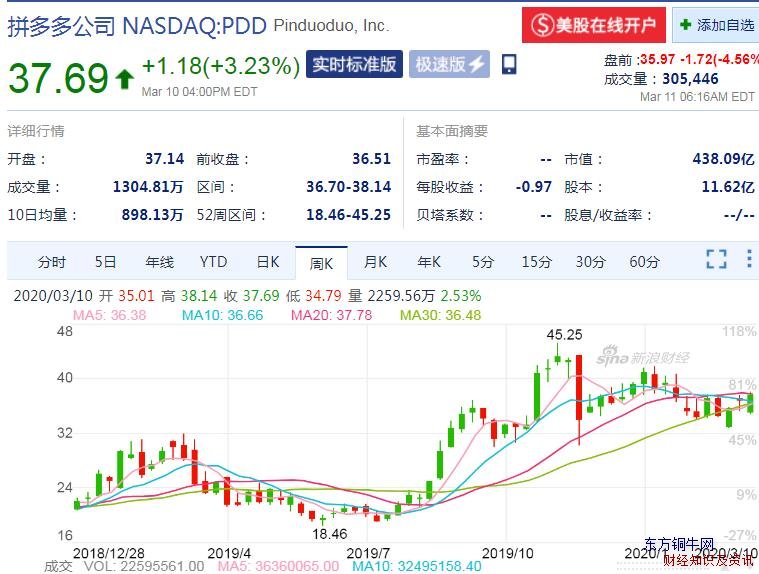This screenshot has height=574, width=759.
Task: Click the 18.46 low marker on chart
Action: pyautogui.click(x=330, y=534)
